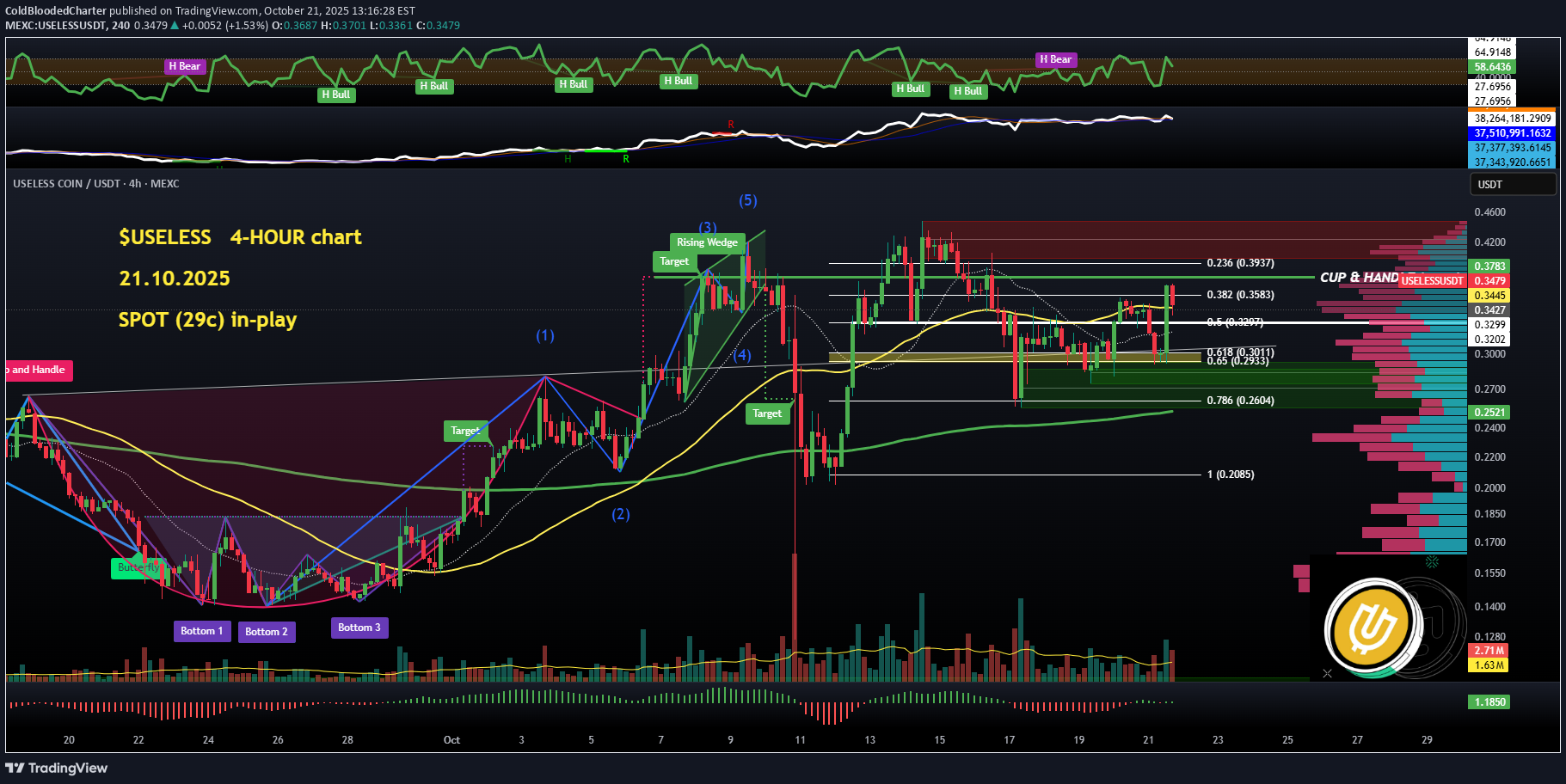This screenshot has height=784, width=1566.
Task: Click the Rising Wedge pattern label
Action: [x=707, y=242]
